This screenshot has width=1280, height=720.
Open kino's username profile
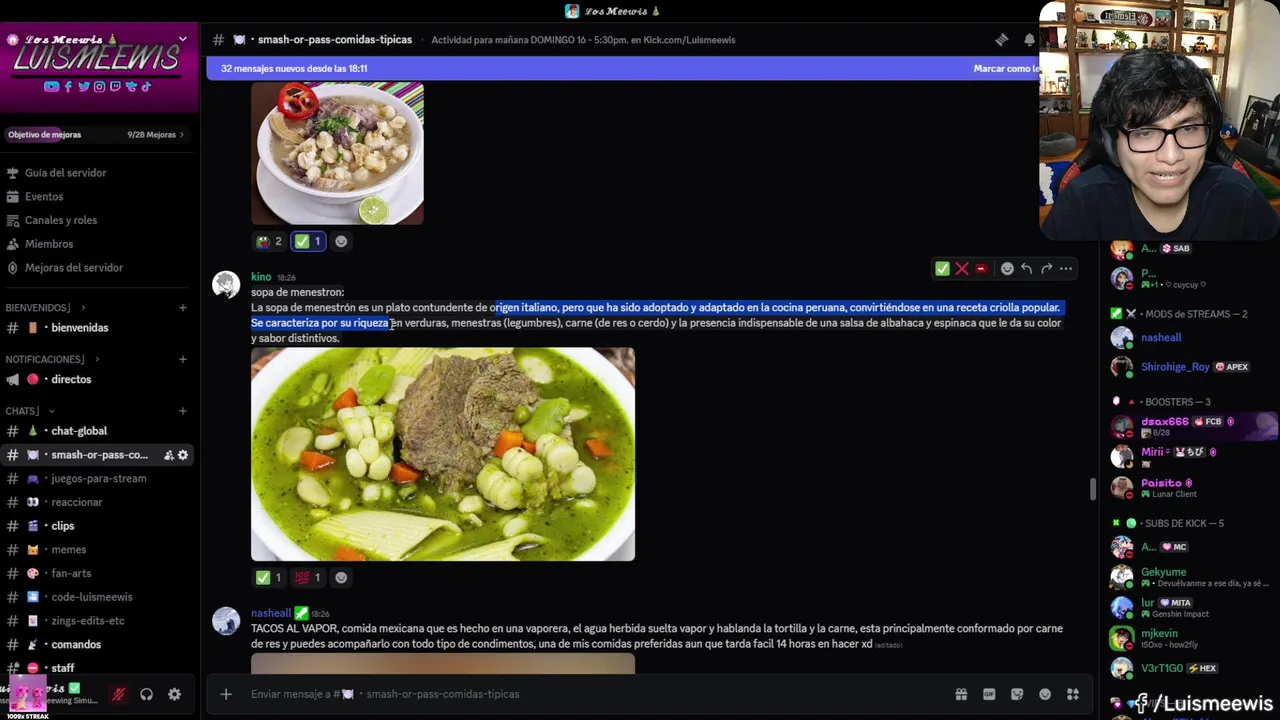click(x=261, y=277)
